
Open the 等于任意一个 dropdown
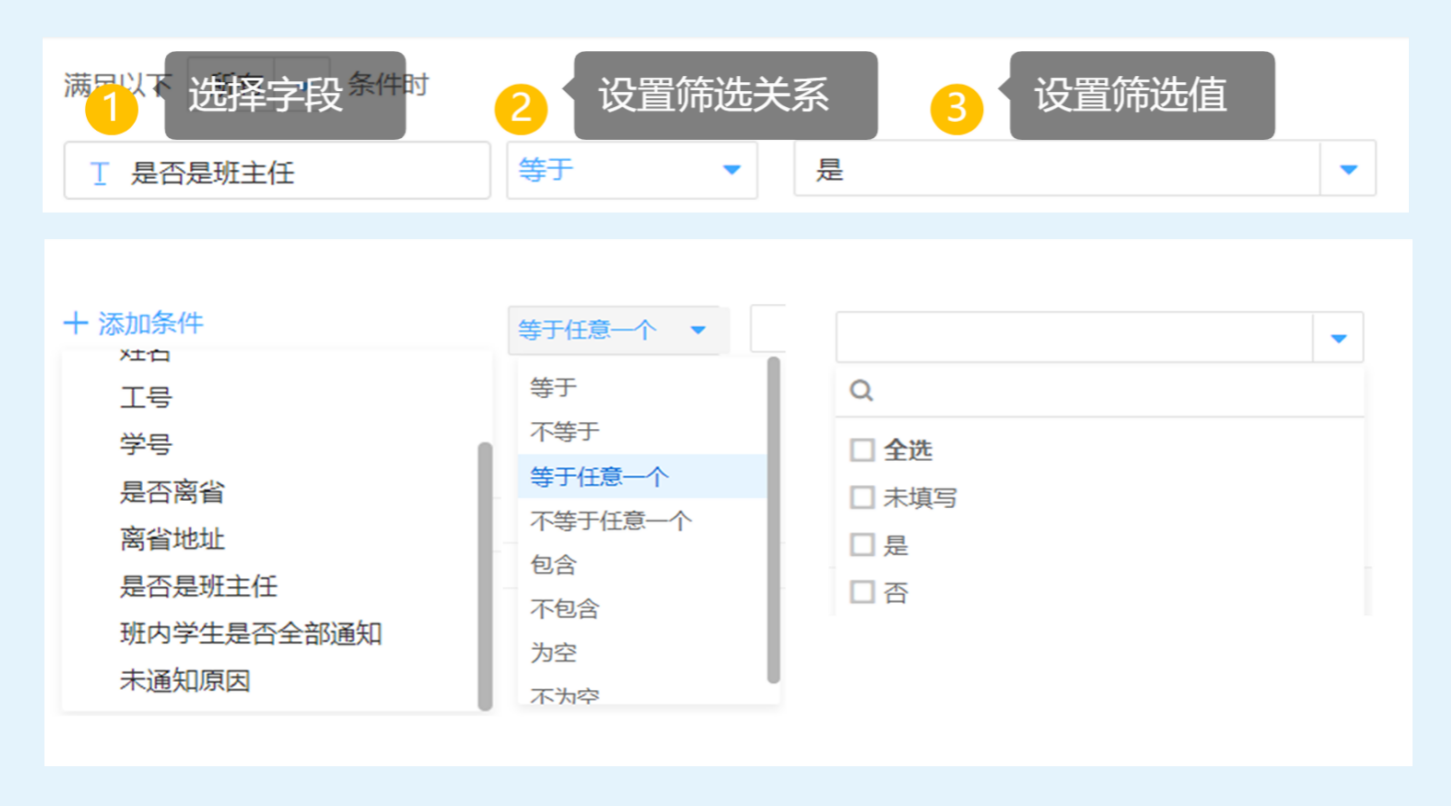click(x=612, y=330)
